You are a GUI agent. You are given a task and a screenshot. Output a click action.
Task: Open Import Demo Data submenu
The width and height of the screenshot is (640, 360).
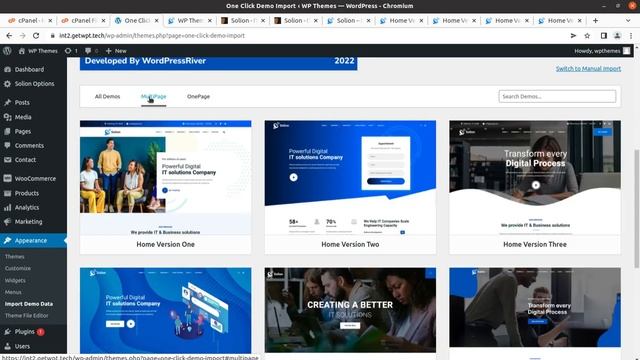[29, 304]
